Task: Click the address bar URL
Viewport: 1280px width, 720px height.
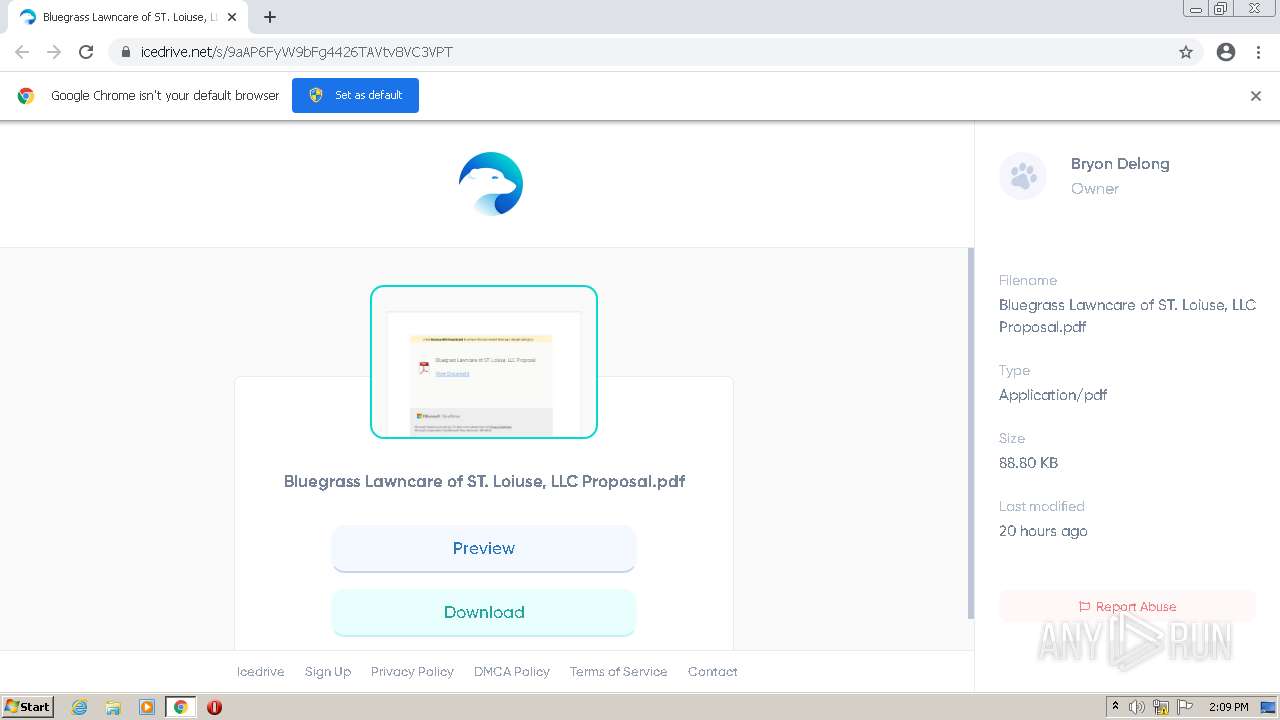Action: [297, 52]
